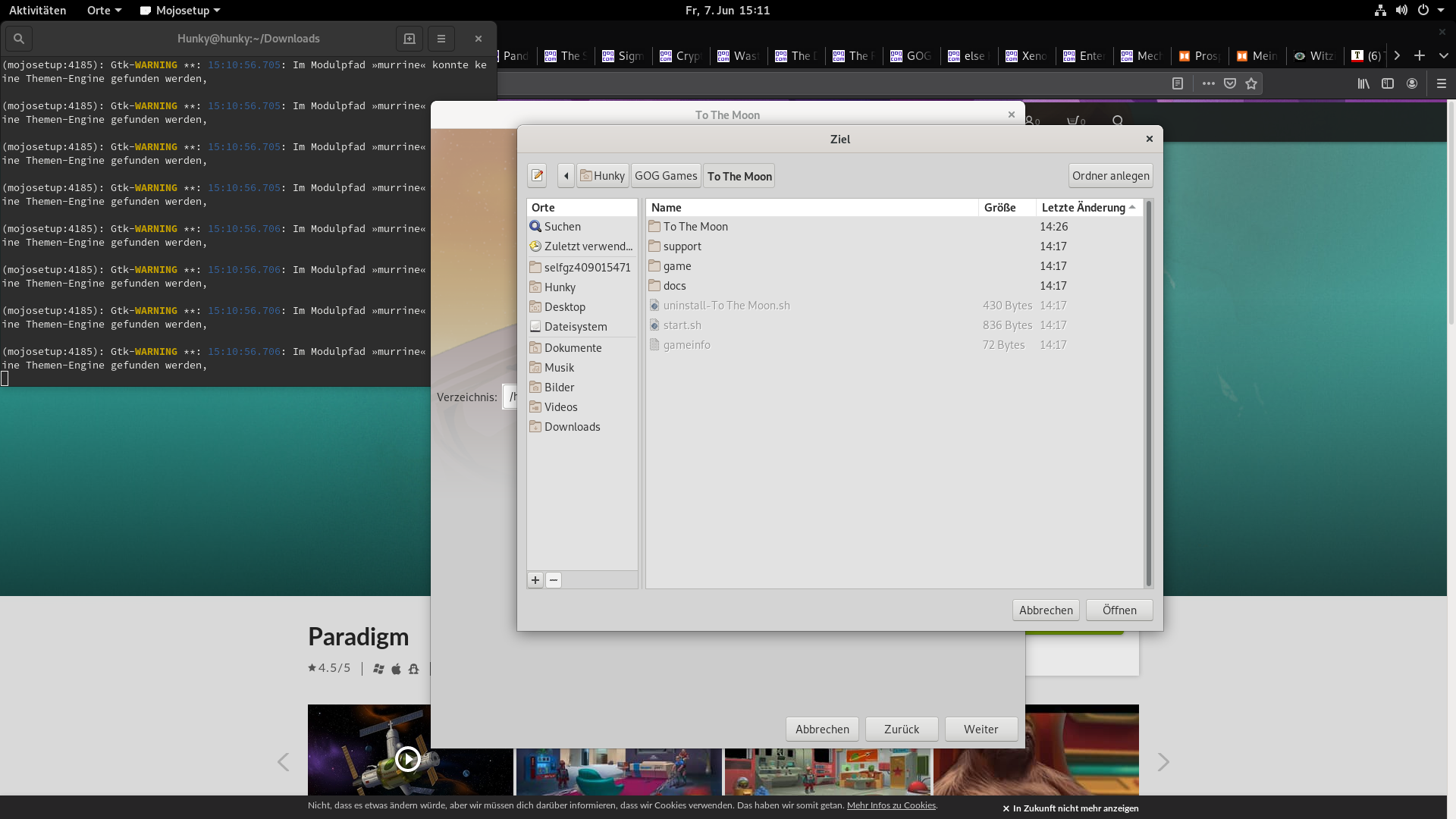Click the bookmark star icon in the browser toolbar
Viewport: 1456px width, 819px height.
tap(1251, 83)
